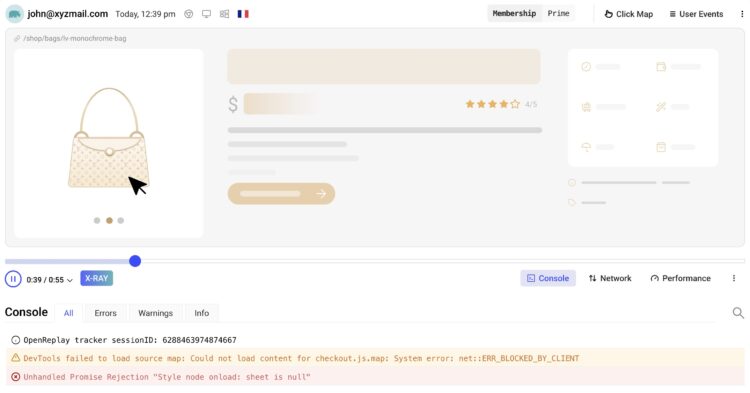Select the first carousel dot

(97, 220)
